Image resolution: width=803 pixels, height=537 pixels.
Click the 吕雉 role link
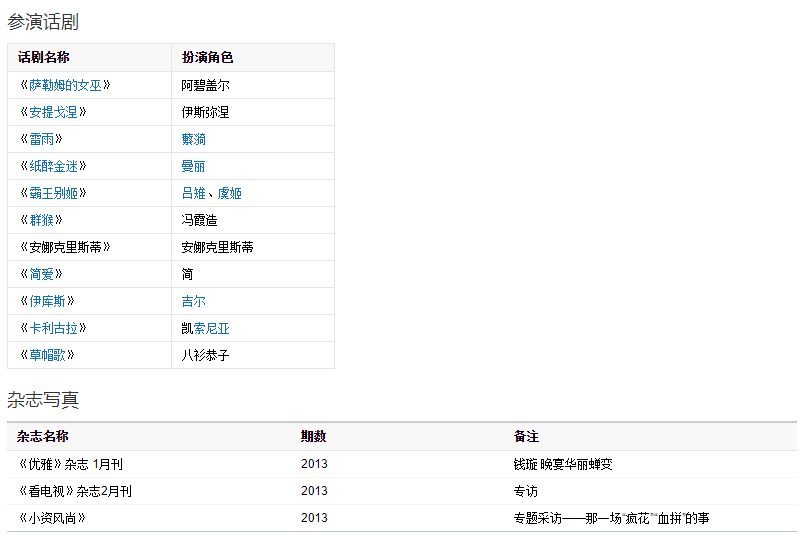tap(193, 193)
